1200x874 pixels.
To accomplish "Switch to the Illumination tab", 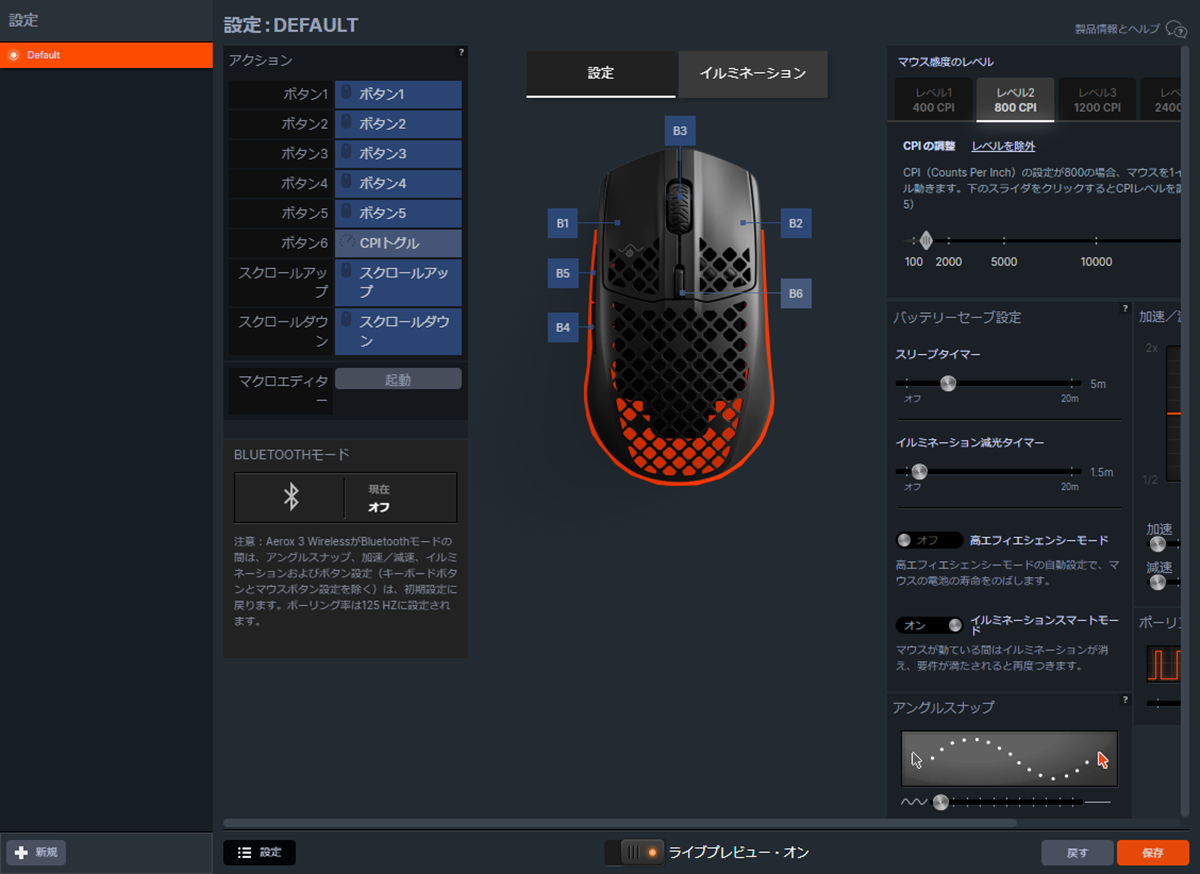I will point(753,74).
